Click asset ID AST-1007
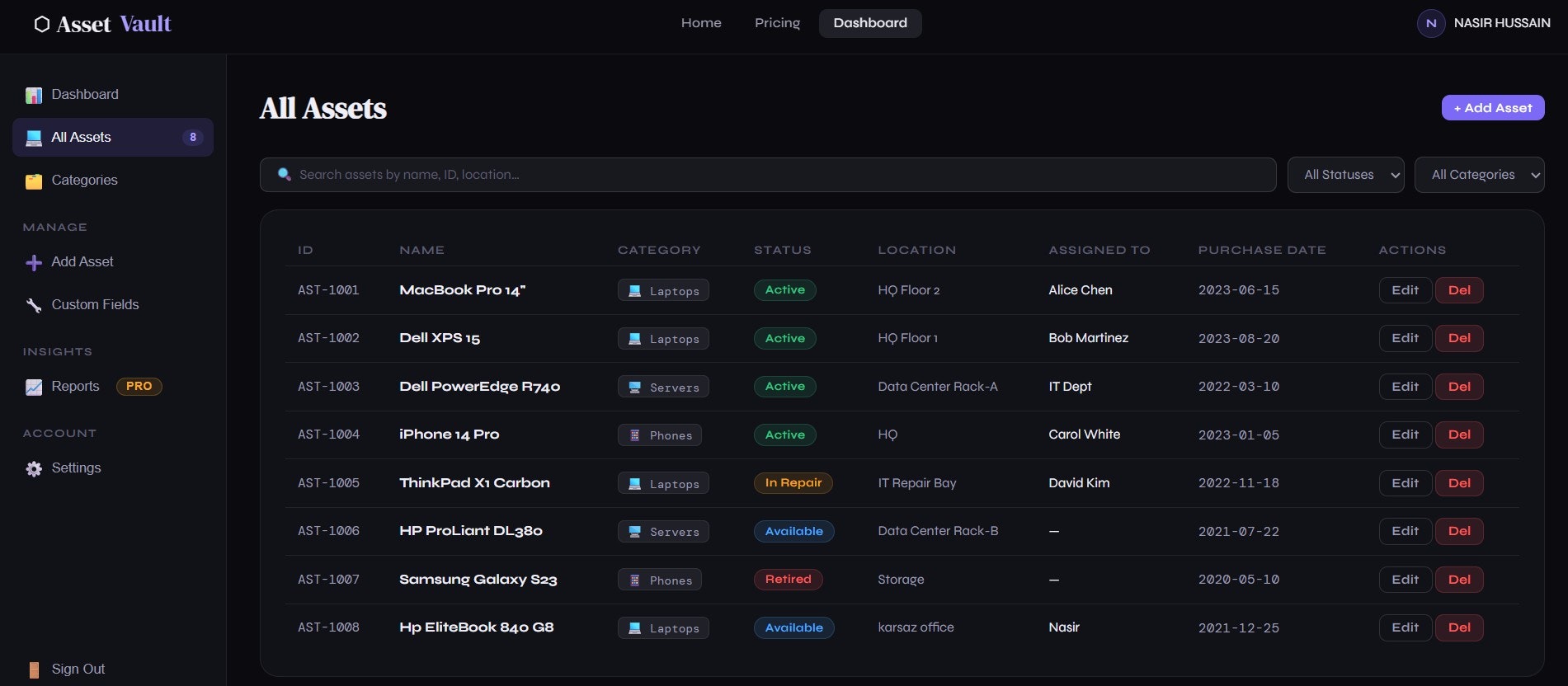Screen dimensions: 1568x686 (328, 580)
